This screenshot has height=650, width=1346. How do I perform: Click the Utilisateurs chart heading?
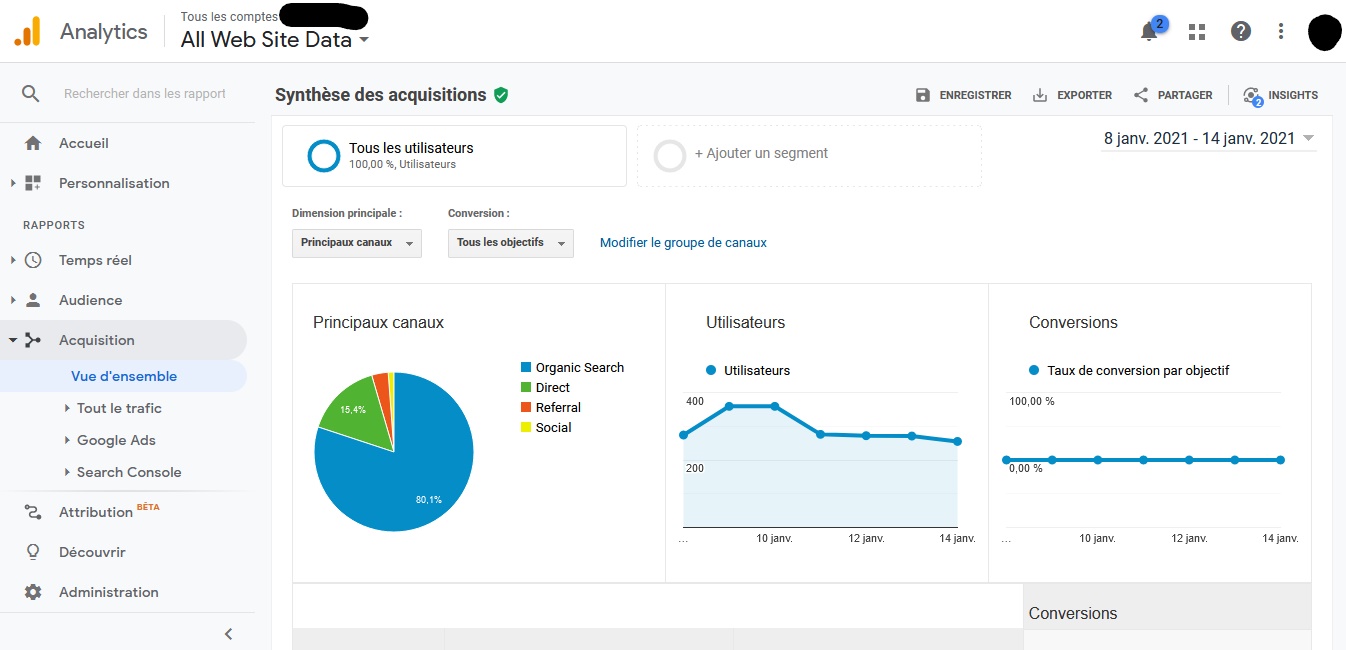[x=745, y=323]
